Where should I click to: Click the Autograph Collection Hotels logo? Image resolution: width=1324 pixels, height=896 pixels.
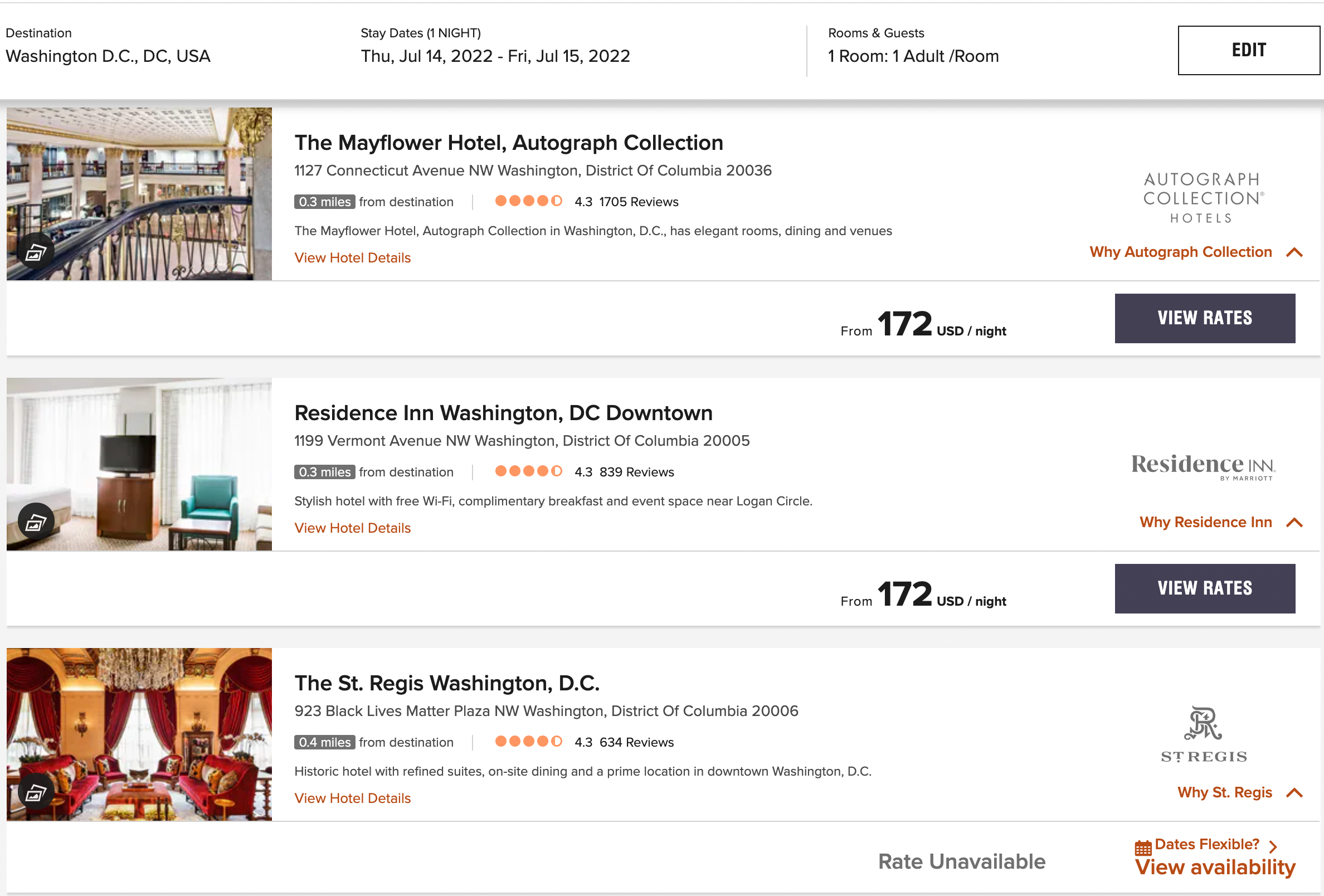(x=1203, y=198)
